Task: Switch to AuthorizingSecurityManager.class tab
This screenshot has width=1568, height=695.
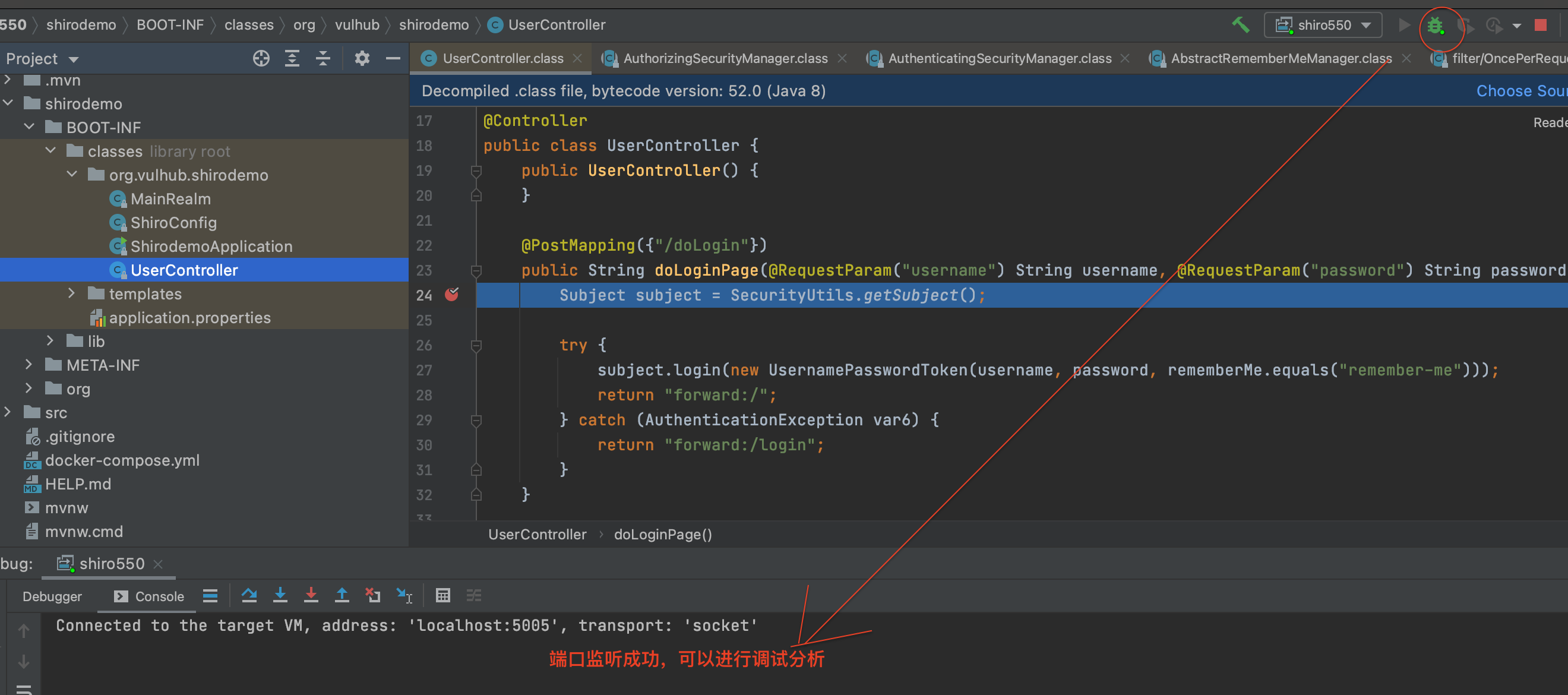Action: pos(725,58)
